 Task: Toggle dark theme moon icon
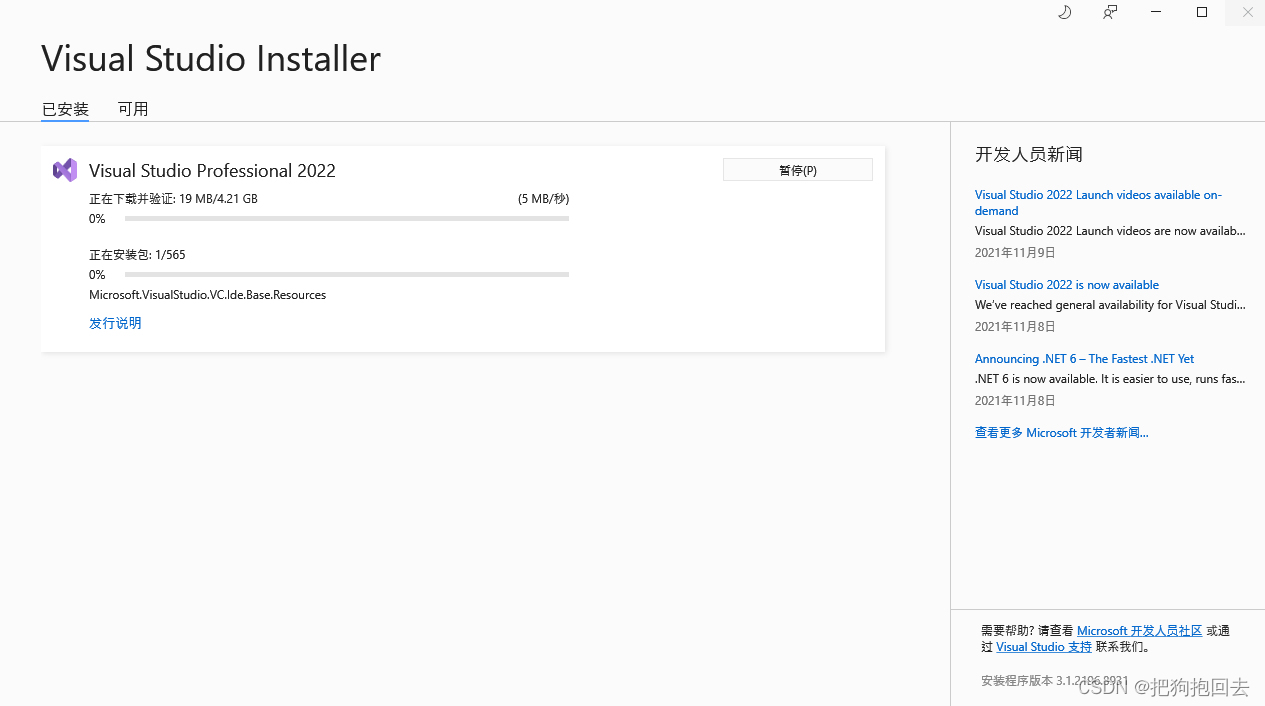click(1064, 12)
